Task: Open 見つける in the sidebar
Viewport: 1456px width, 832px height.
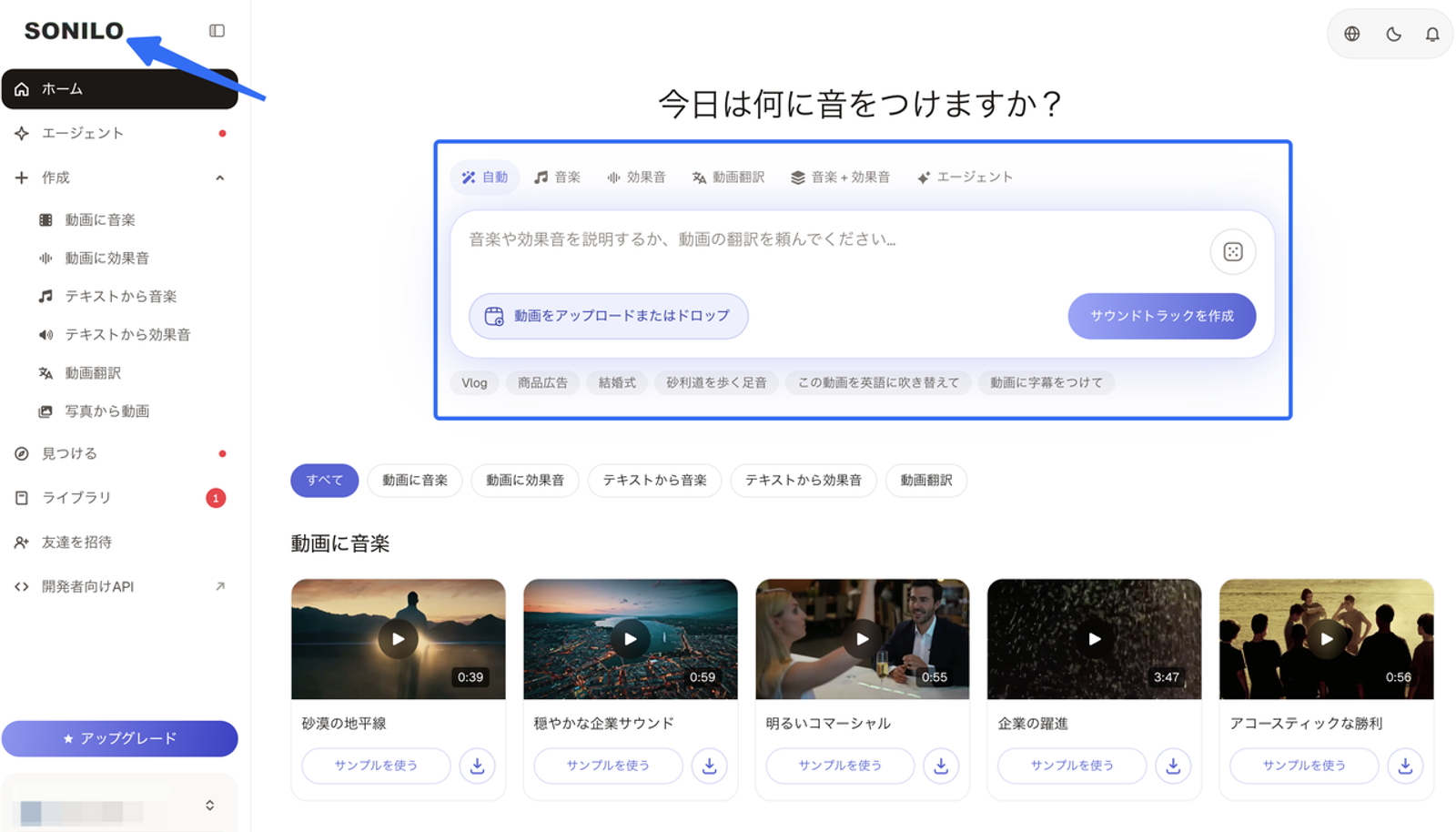Action: click(x=119, y=453)
